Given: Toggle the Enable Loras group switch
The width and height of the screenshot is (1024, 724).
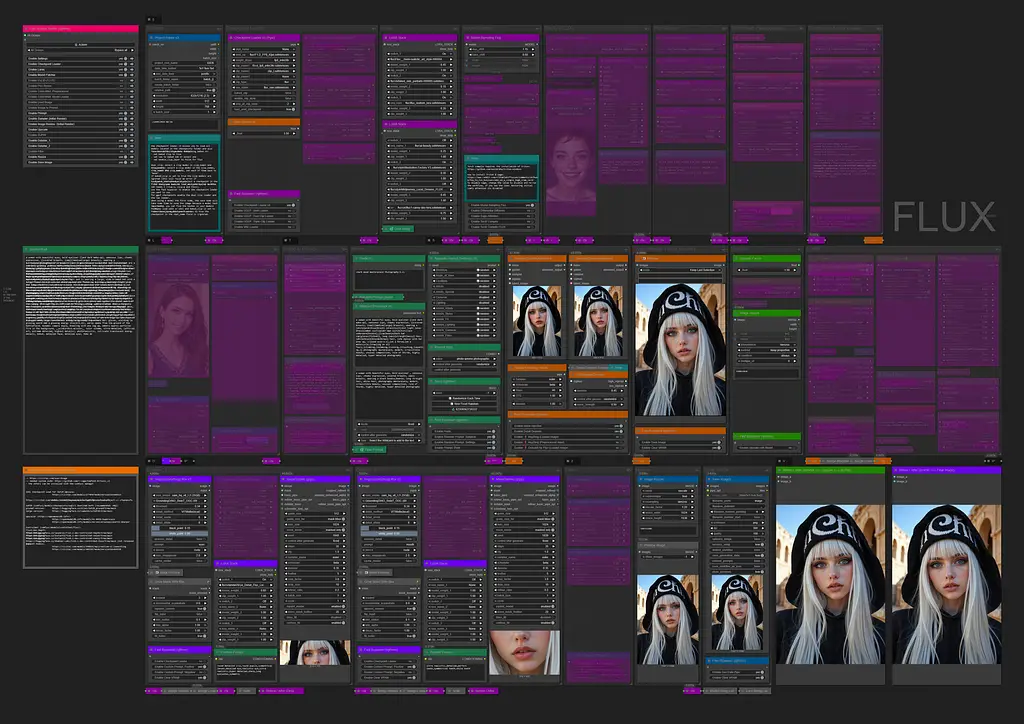Looking at the screenshot, I should [125, 69].
